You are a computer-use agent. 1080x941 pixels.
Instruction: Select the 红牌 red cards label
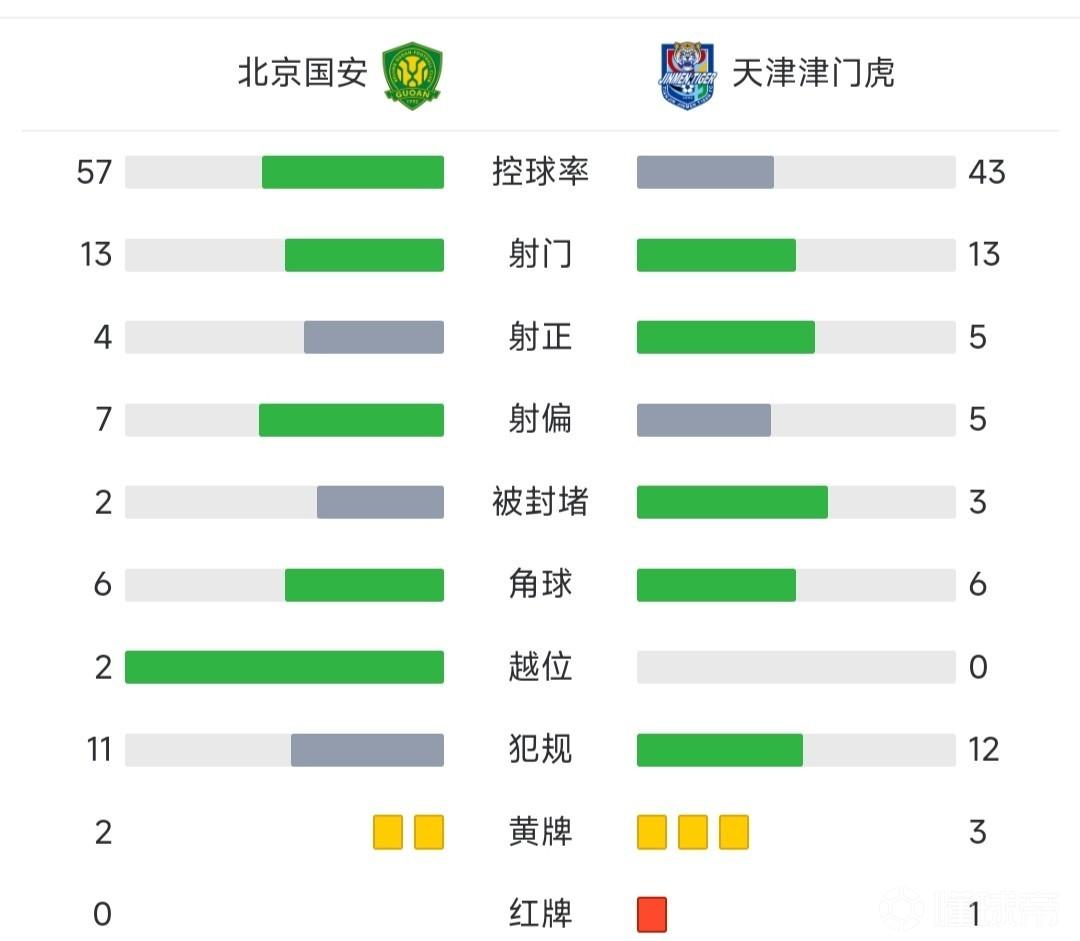(540, 914)
